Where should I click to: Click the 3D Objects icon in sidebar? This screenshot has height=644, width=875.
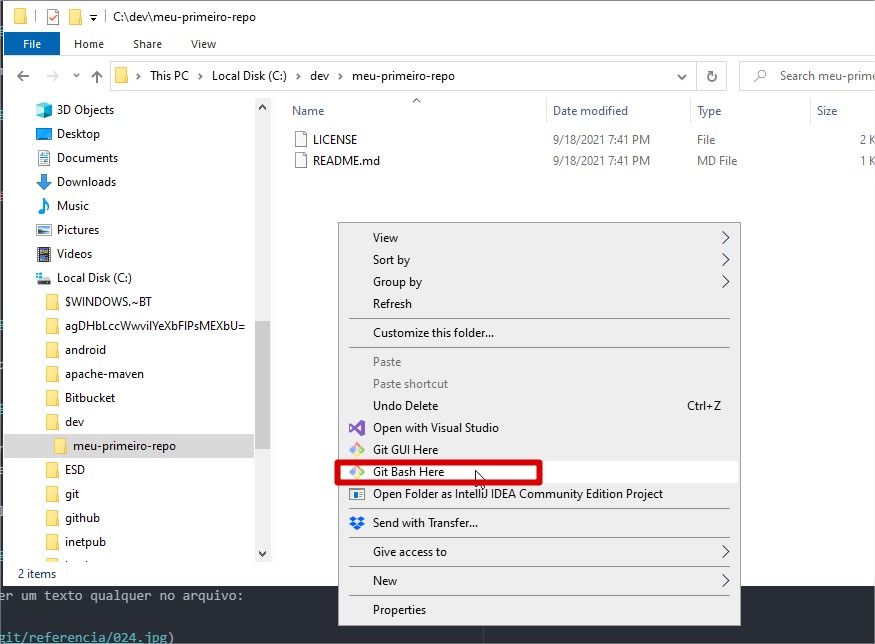tap(44, 110)
